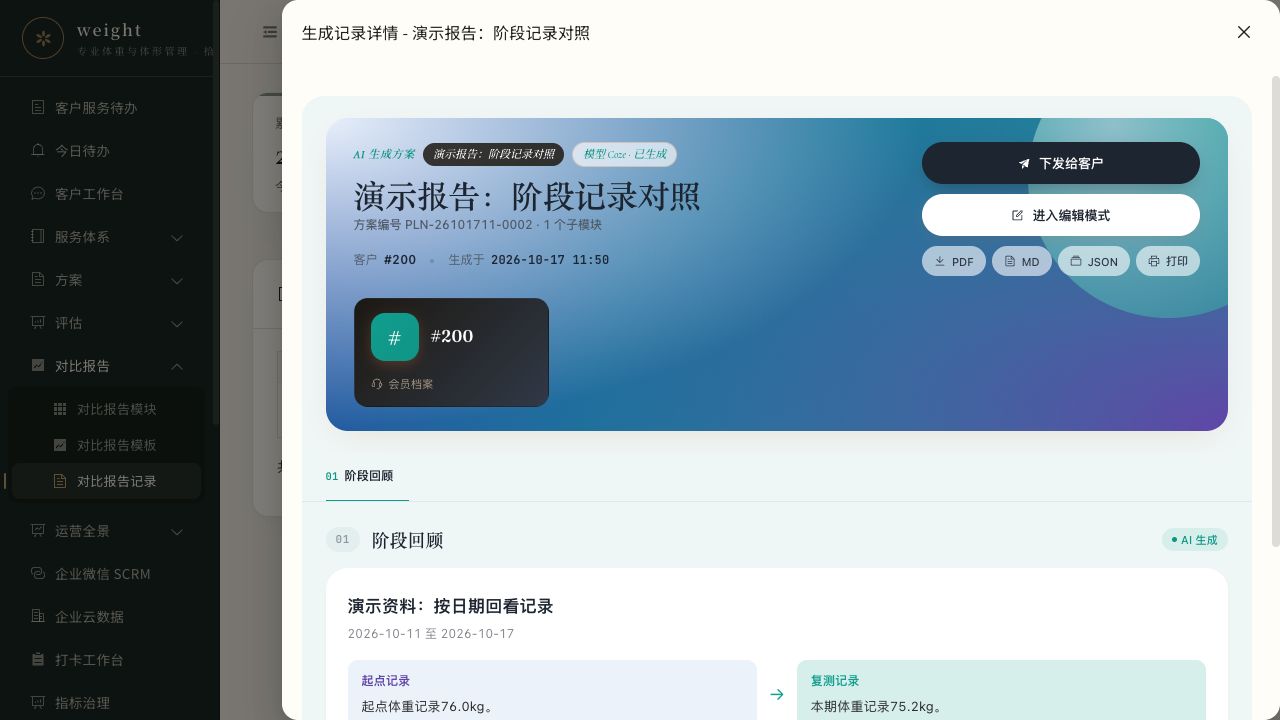Download the report as PDF
This screenshot has height=720, width=1280.
tap(954, 261)
